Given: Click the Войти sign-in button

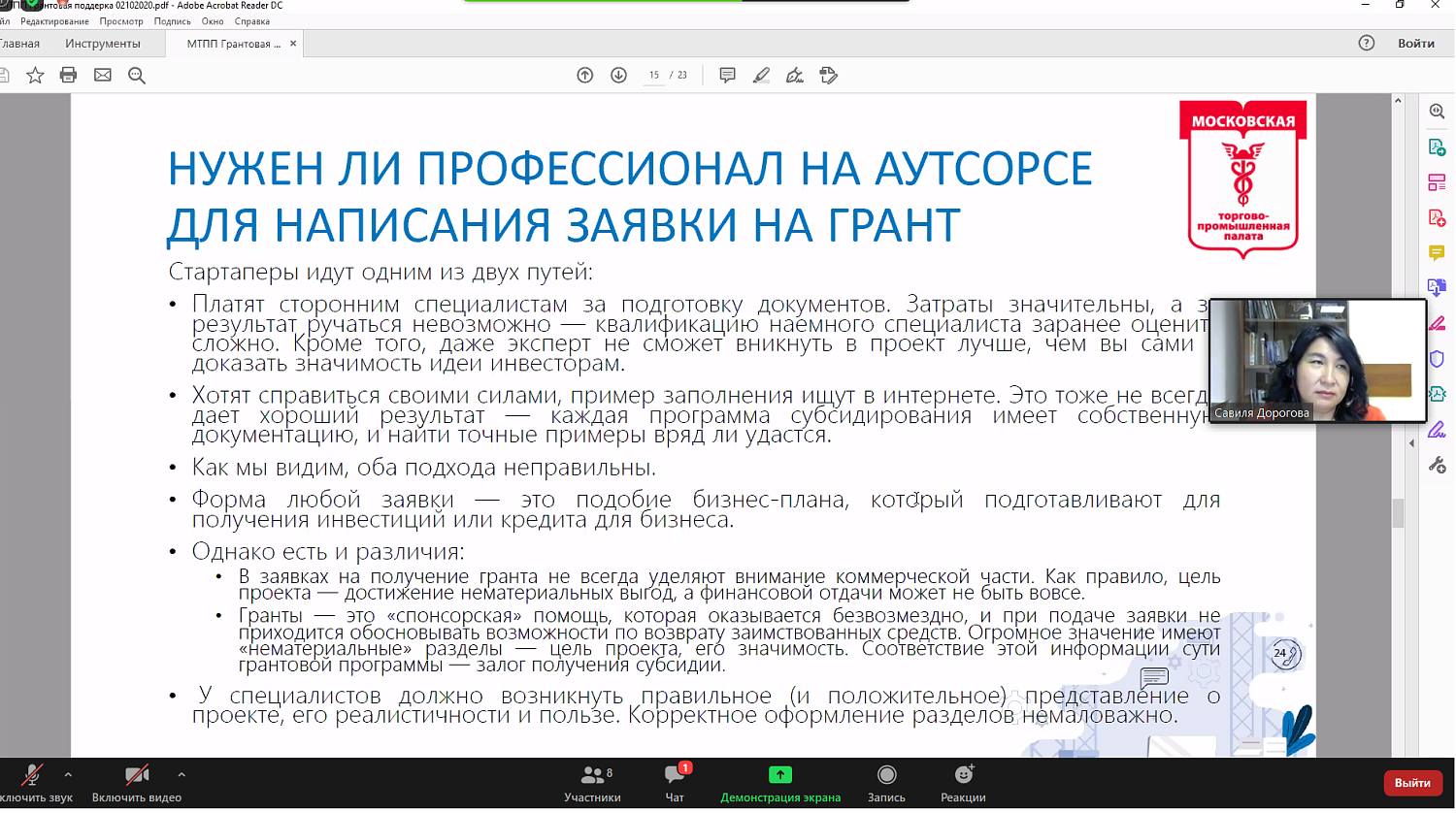Looking at the screenshot, I should (x=1416, y=43).
